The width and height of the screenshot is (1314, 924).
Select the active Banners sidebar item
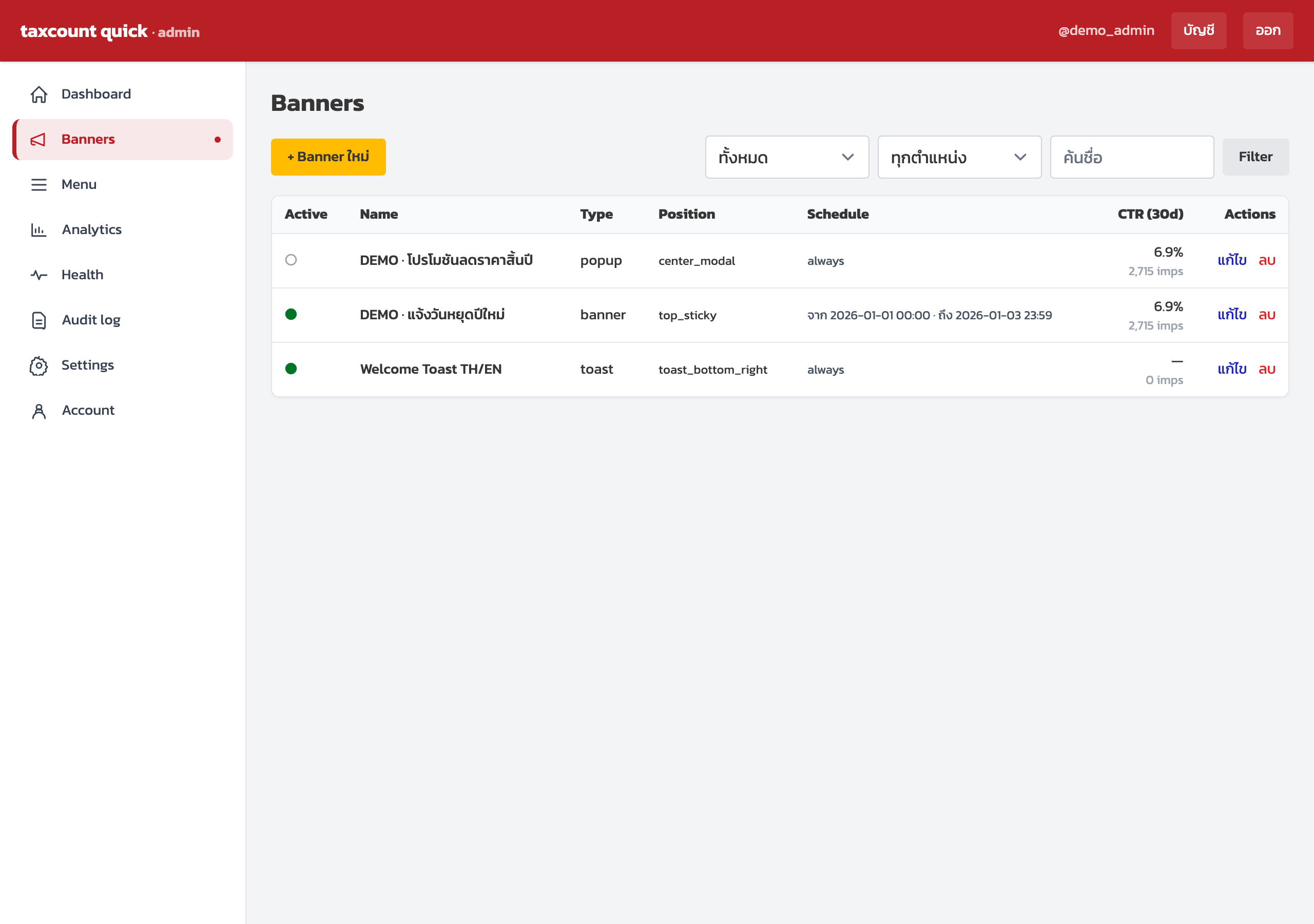(x=123, y=140)
